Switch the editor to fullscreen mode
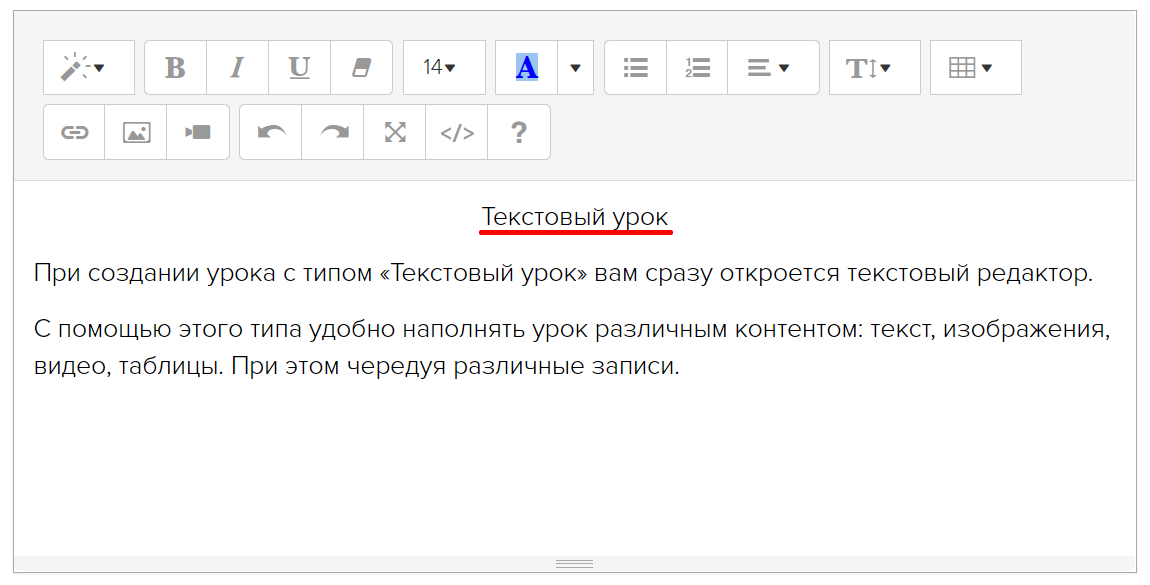The width and height of the screenshot is (1150, 585). [395, 132]
